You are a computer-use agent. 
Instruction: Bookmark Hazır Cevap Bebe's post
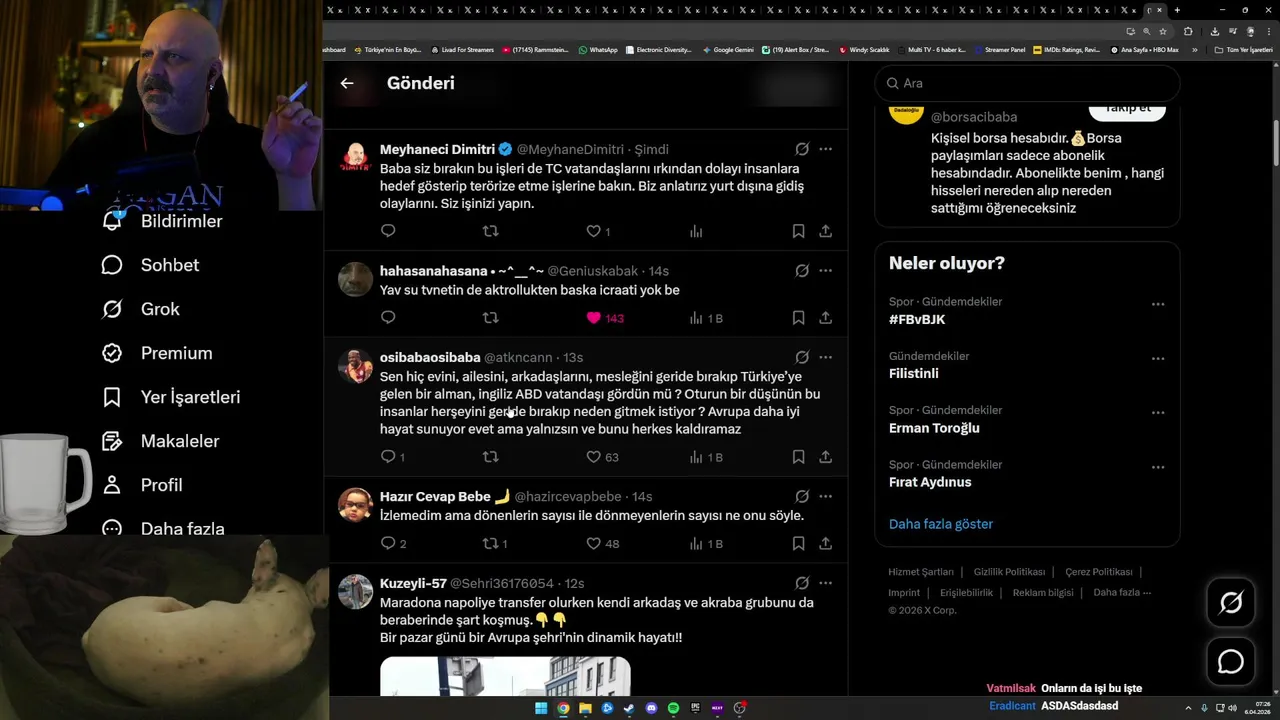coord(798,544)
